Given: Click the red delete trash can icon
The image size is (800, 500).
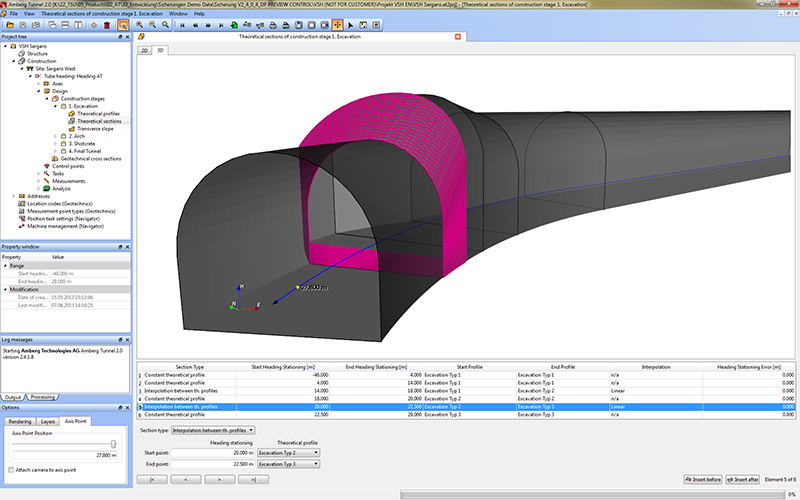Looking at the screenshot, I should 107,25.
